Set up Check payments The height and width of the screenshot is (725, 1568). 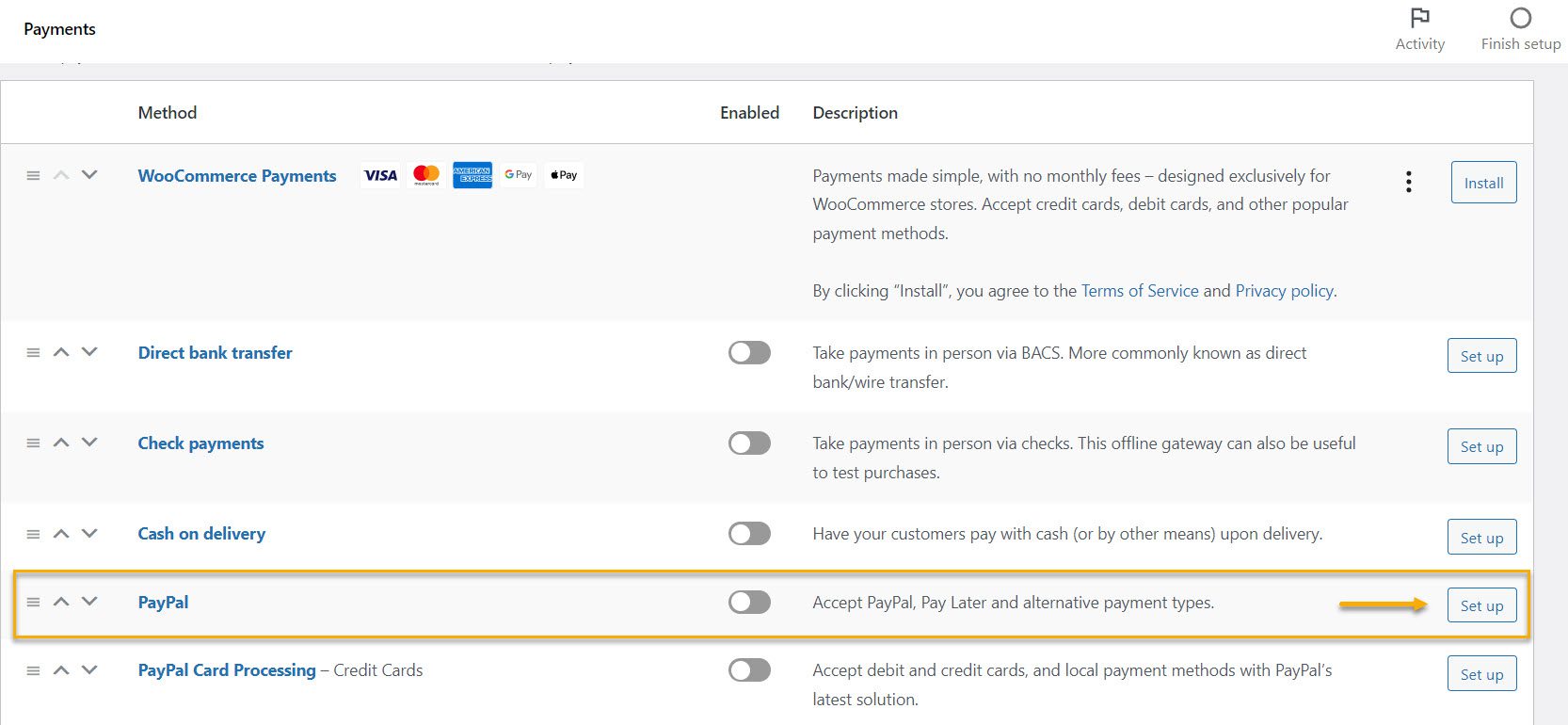coord(1481,446)
